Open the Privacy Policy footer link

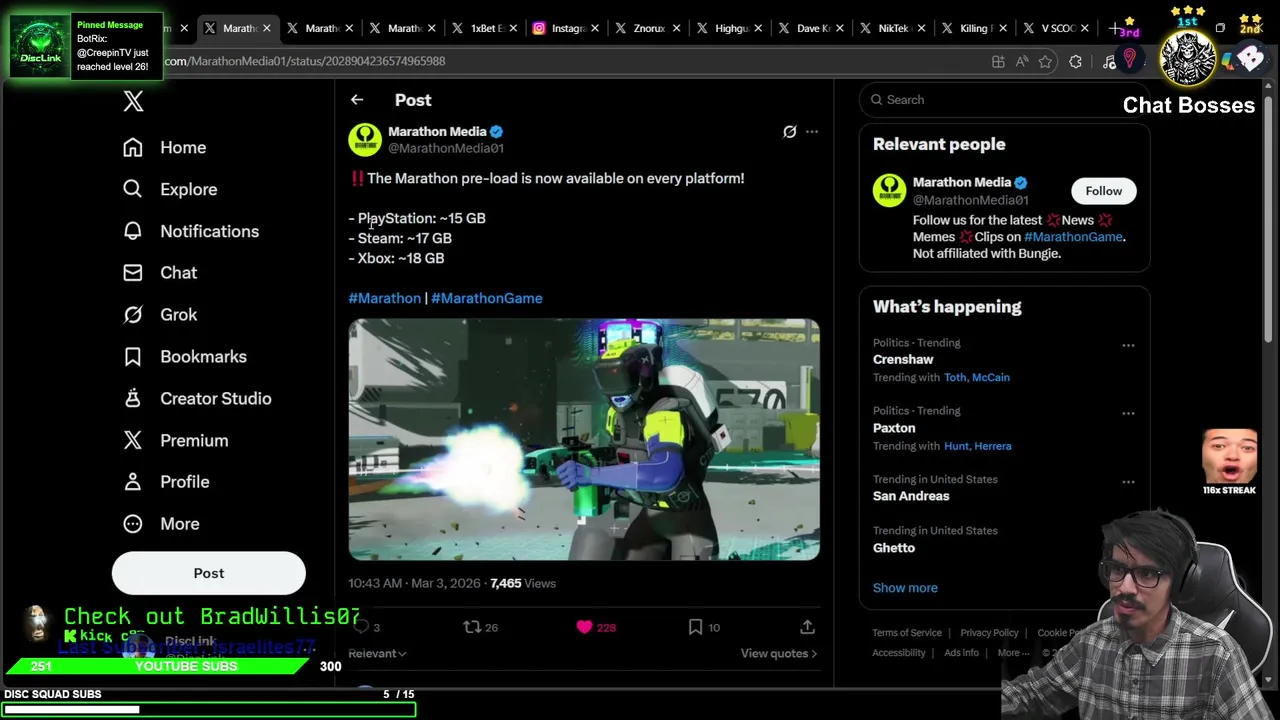tap(989, 633)
